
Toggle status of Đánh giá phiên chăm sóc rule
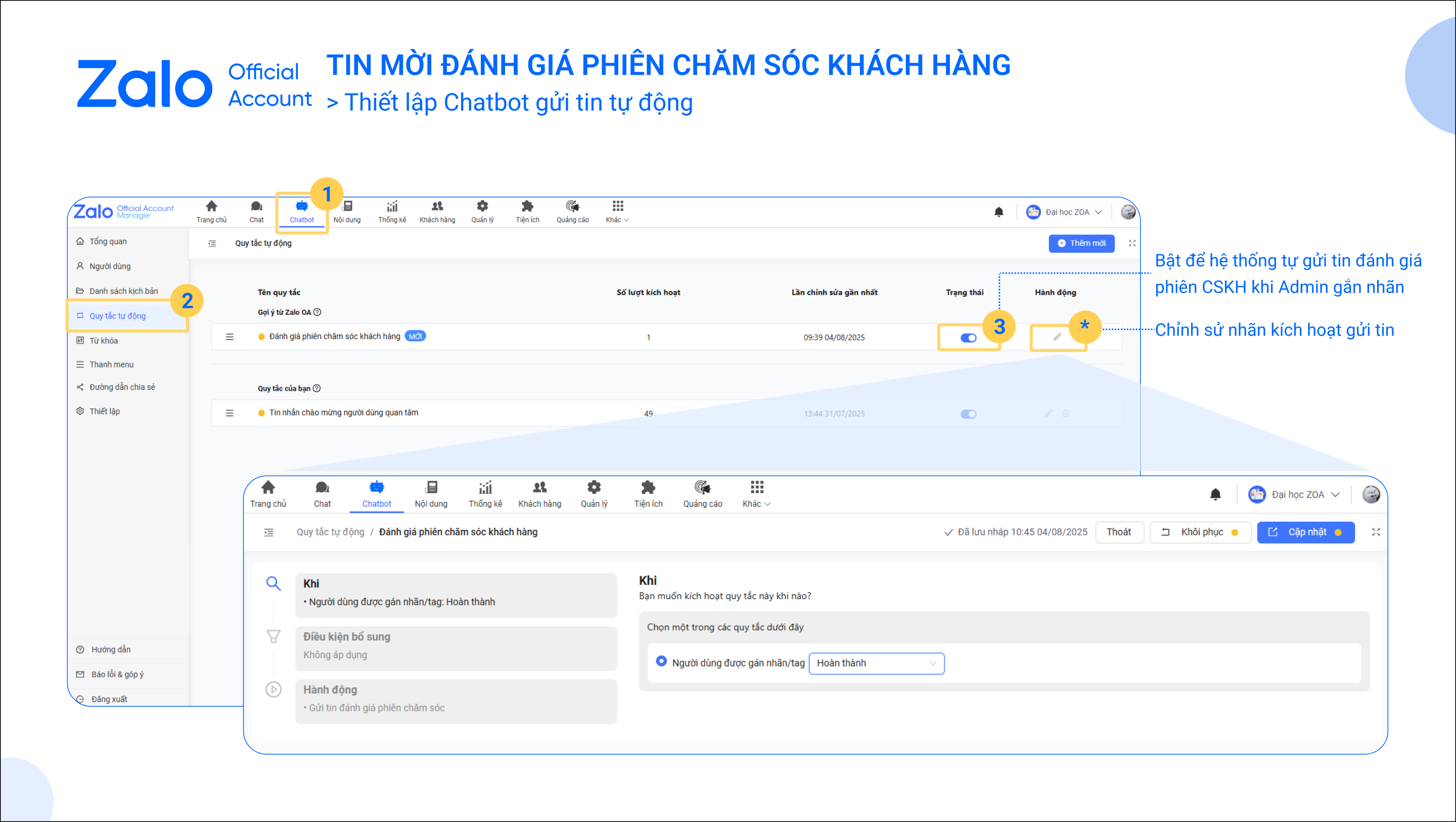968,338
